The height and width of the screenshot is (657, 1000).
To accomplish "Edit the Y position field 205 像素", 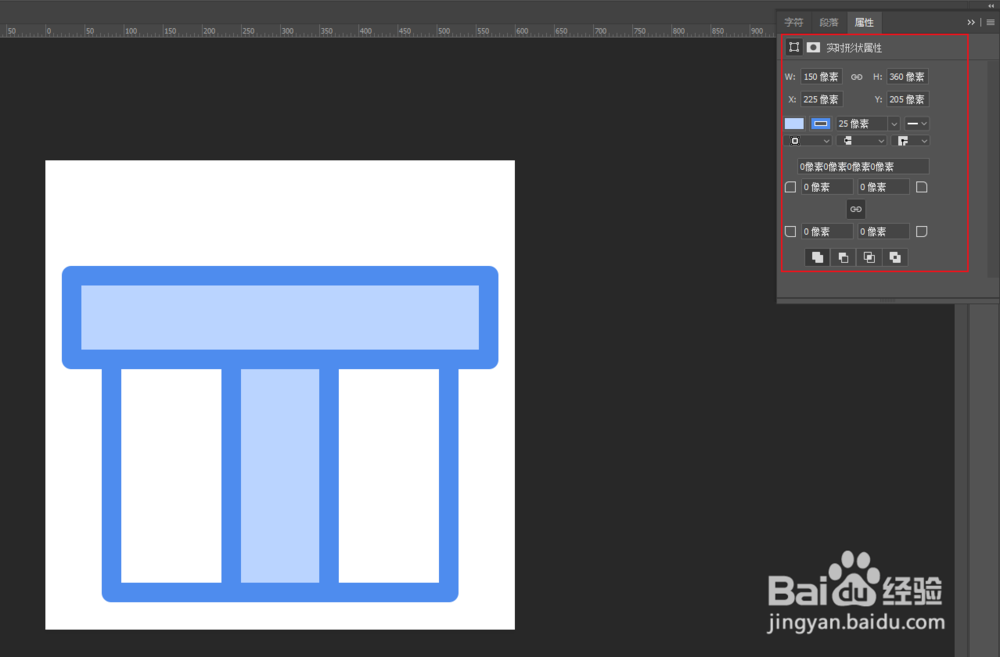I will tap(908, 100).
